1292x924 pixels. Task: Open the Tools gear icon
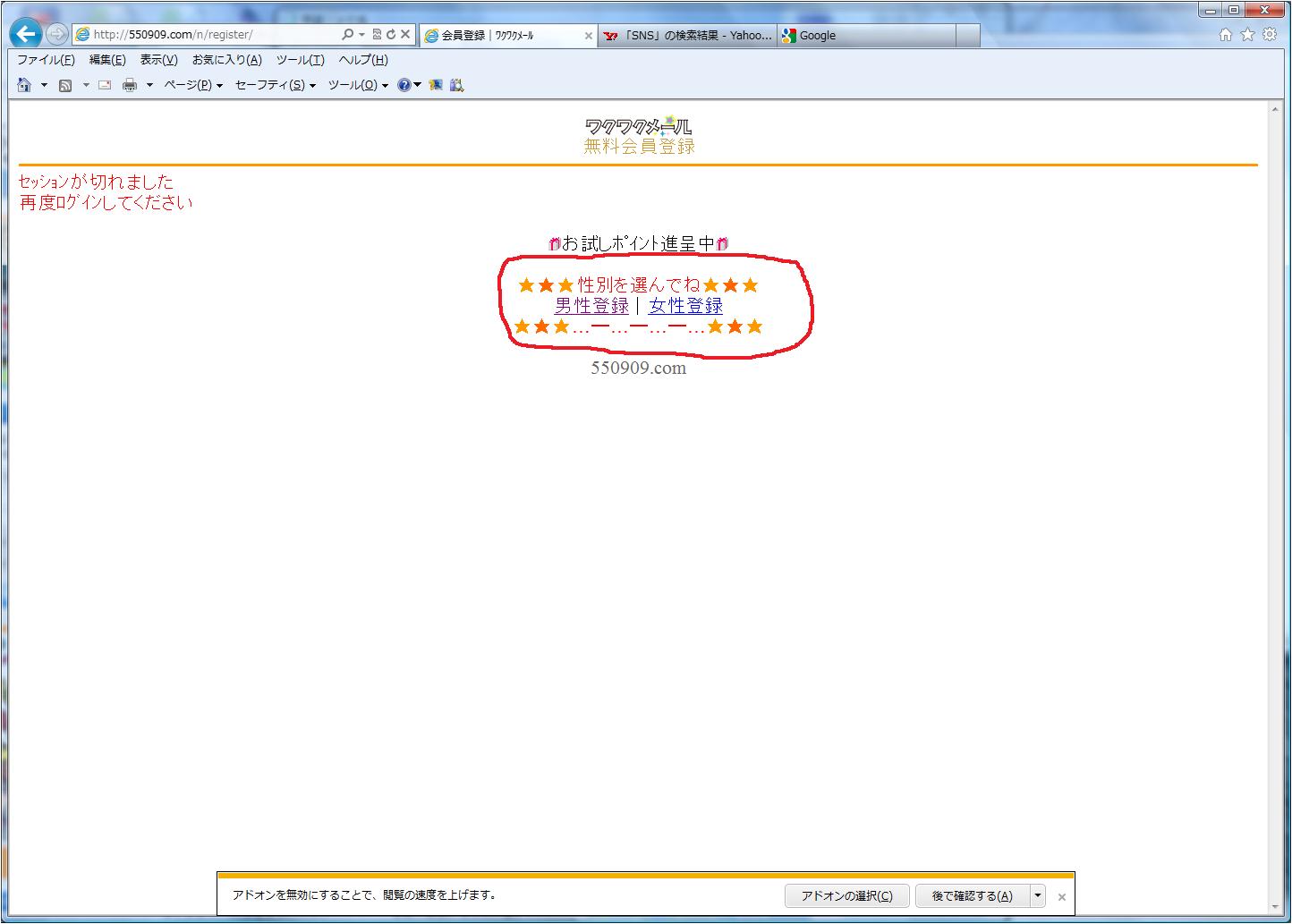1270,35
